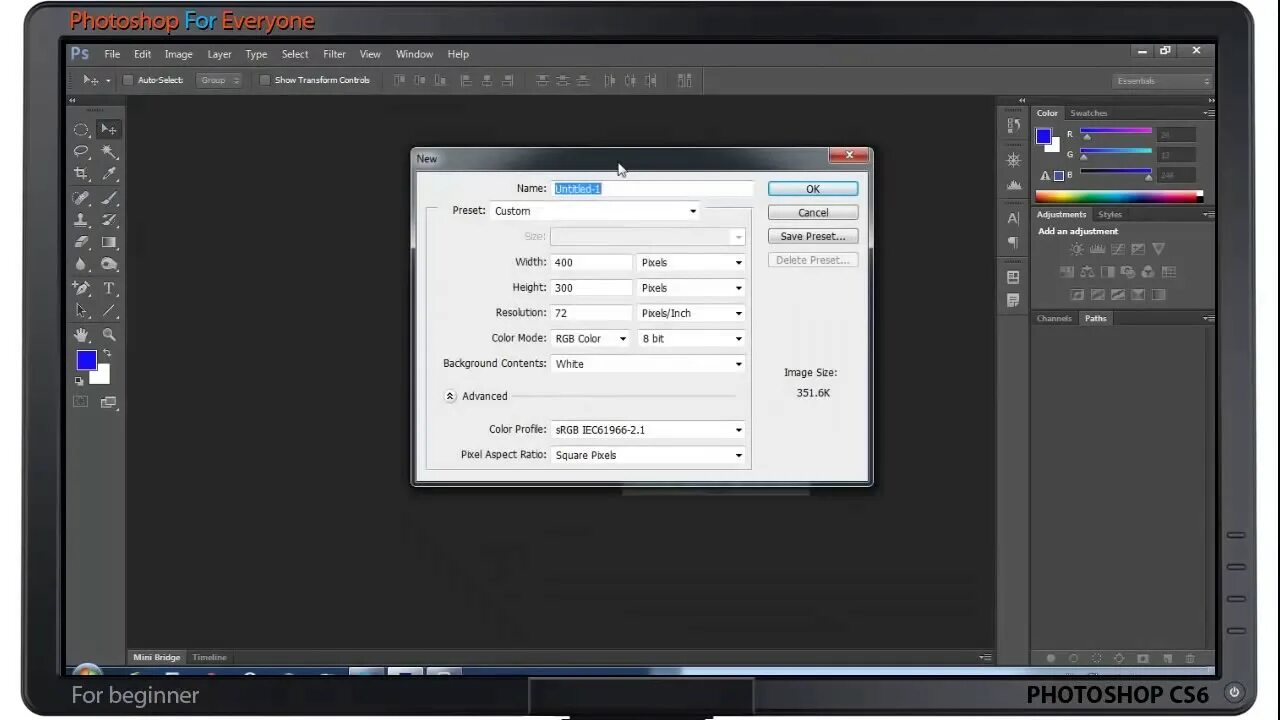Open the Auto-Select Group dropdown
This screenshot has width=1280, height=720.
tap(219, 80)
